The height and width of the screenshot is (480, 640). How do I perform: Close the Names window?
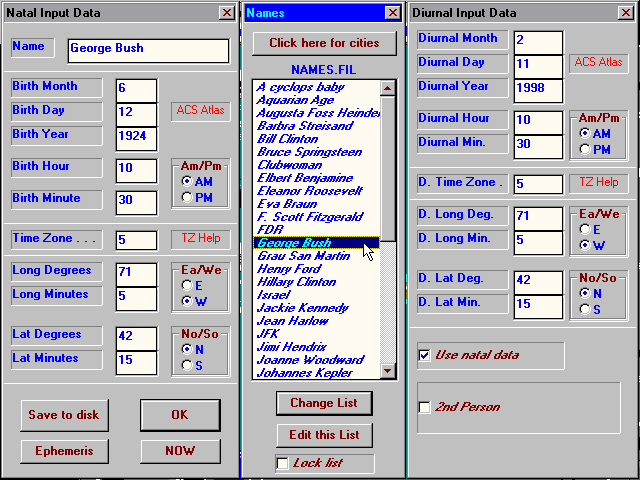click(392, 13)
